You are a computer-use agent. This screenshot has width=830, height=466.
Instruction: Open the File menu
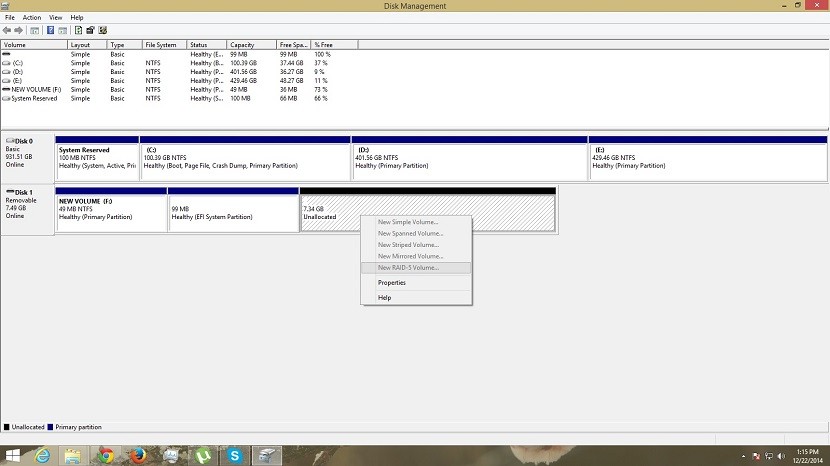click(10, 17)
